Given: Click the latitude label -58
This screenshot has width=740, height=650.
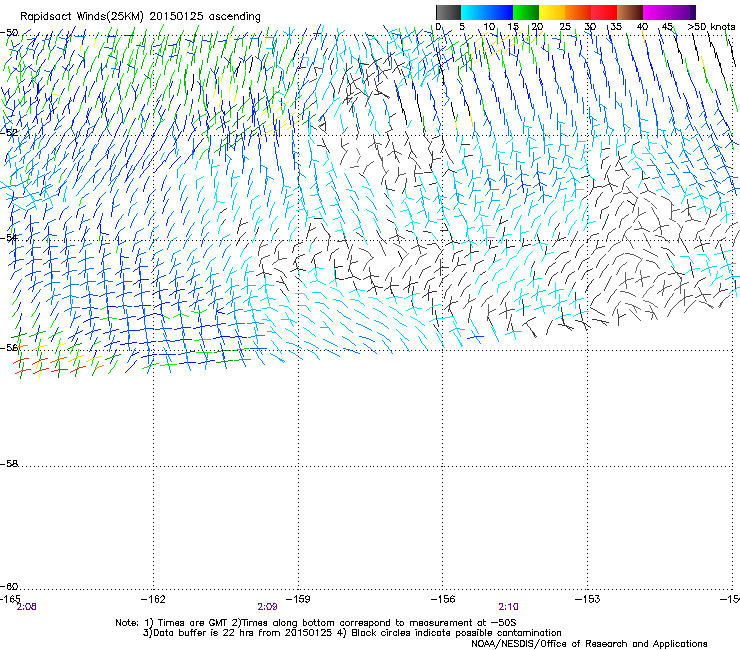Looking at the screenshot, I should 9,464.
